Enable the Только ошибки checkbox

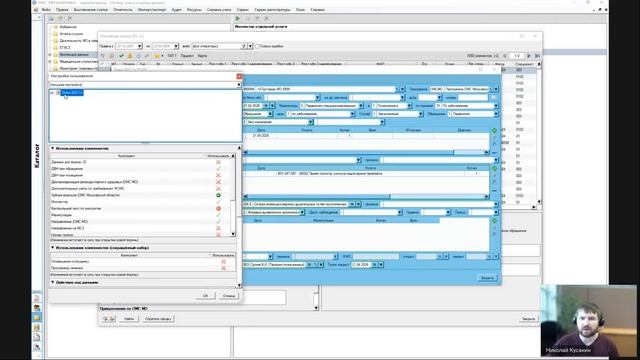(257, 46)
